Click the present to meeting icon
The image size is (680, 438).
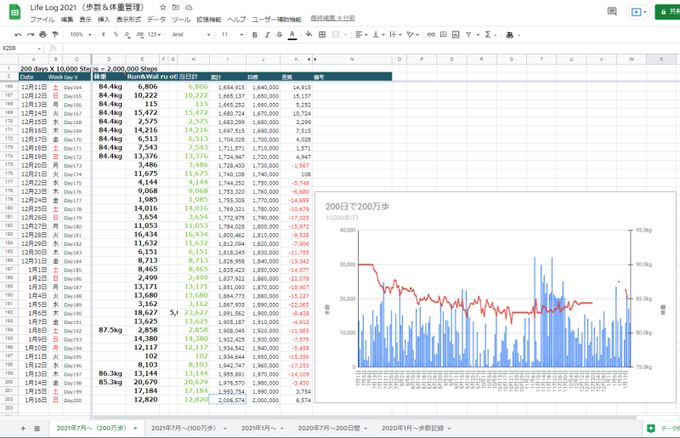638,12
